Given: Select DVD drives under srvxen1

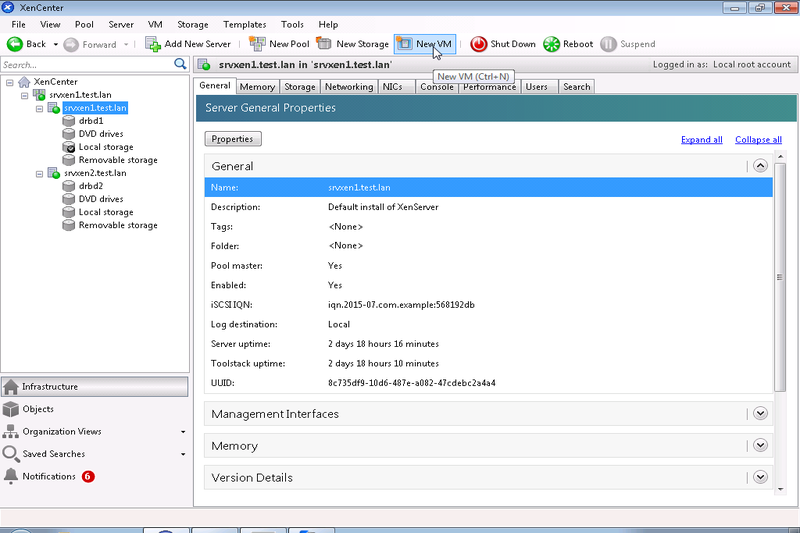Looking at the screenshot, I should point(101,134).
